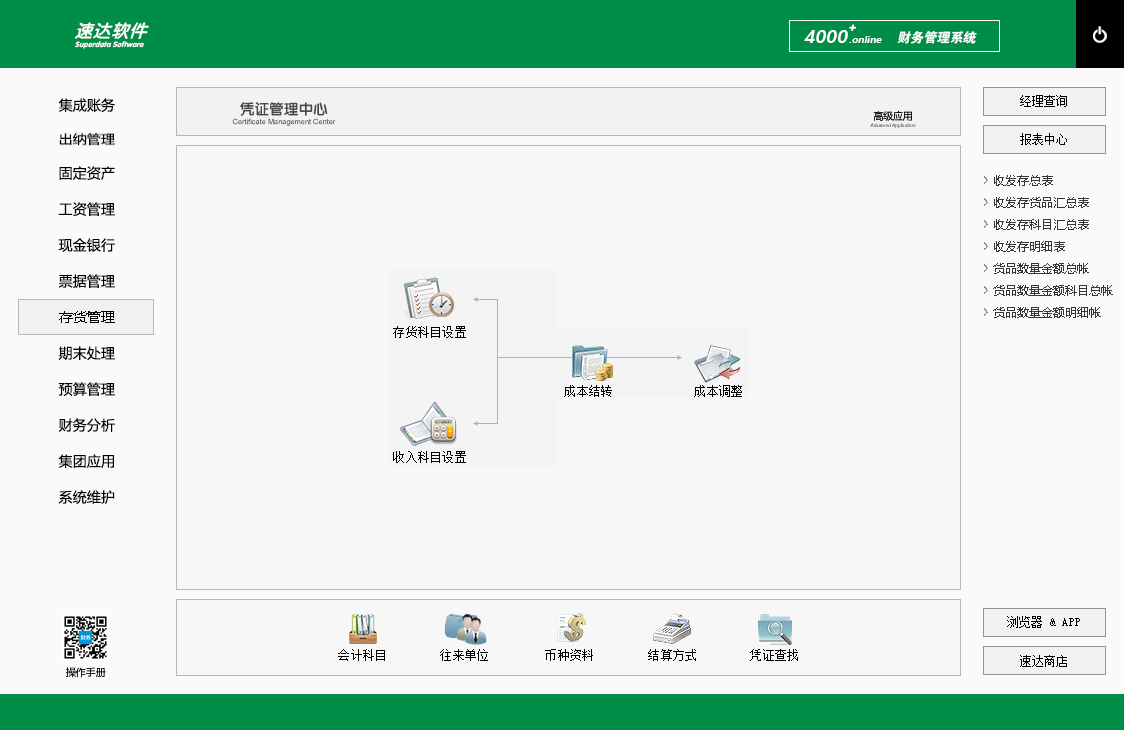The image size is (1124, 730).
Task: Click the 高级应用 advanced application link
Action: [891, 114]
